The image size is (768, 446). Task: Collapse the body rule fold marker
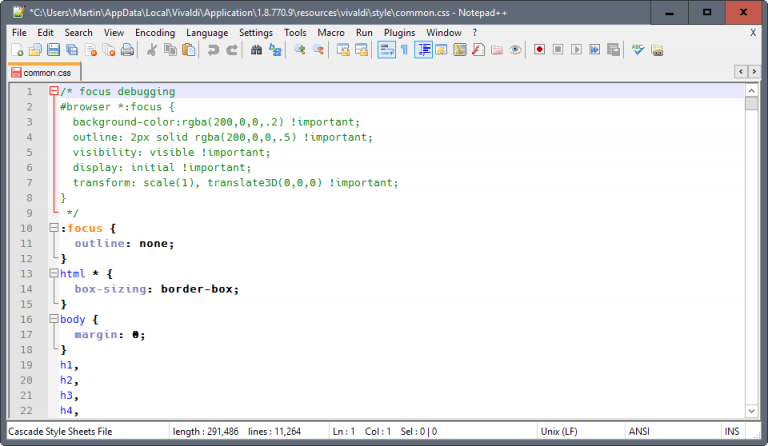[x=54, y=320]
